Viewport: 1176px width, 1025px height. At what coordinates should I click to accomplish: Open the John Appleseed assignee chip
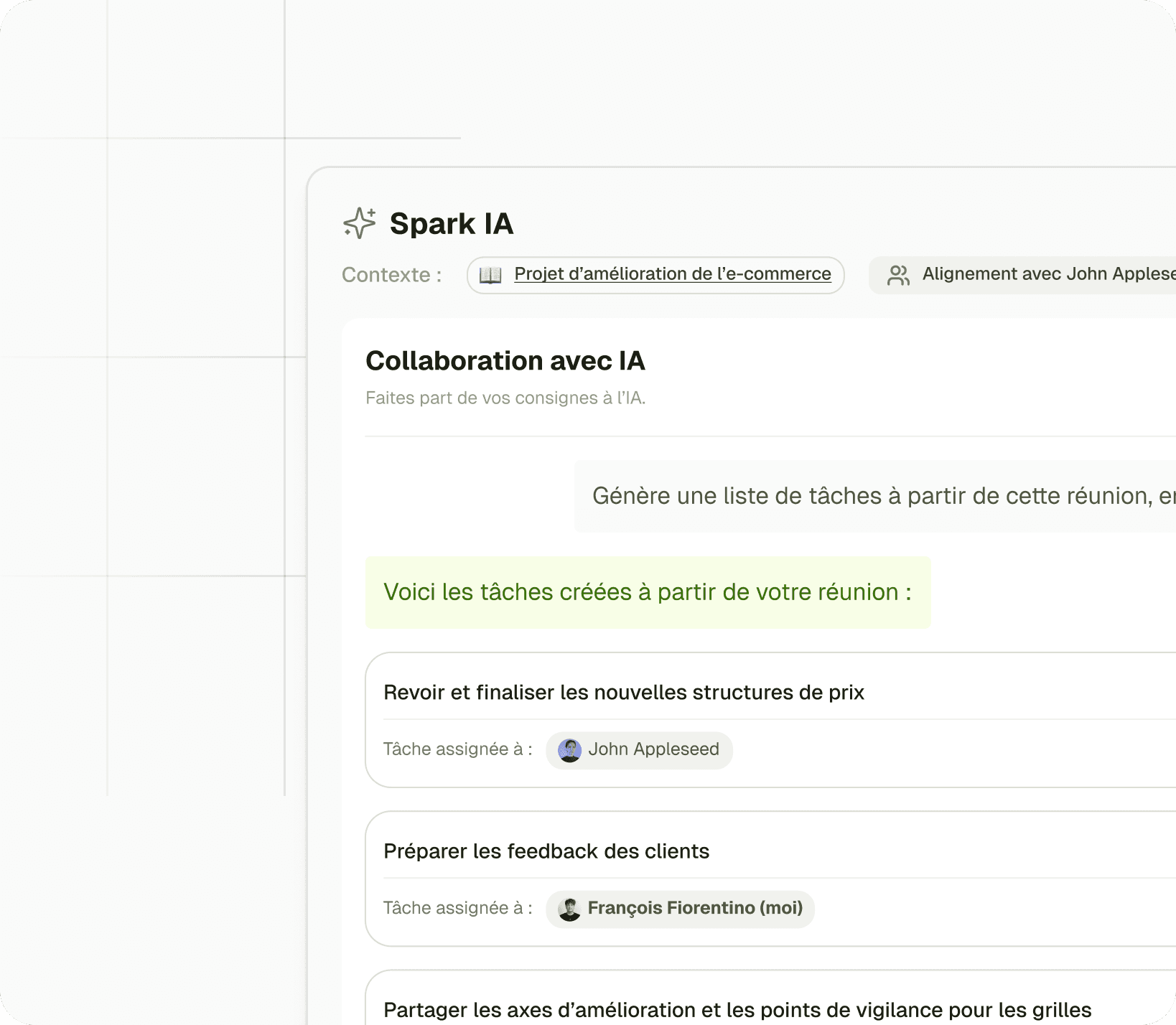(639, 750)
